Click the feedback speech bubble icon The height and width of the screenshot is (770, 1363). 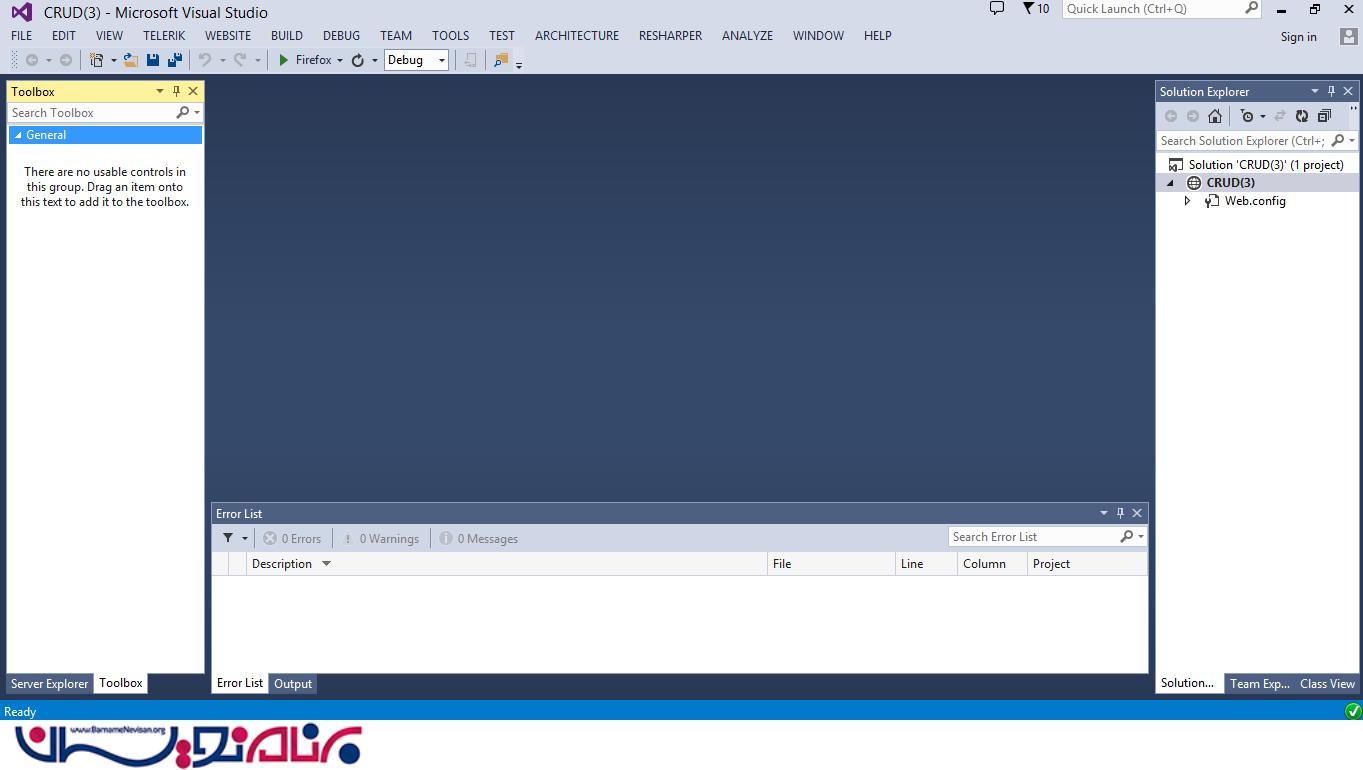point(996,9)
